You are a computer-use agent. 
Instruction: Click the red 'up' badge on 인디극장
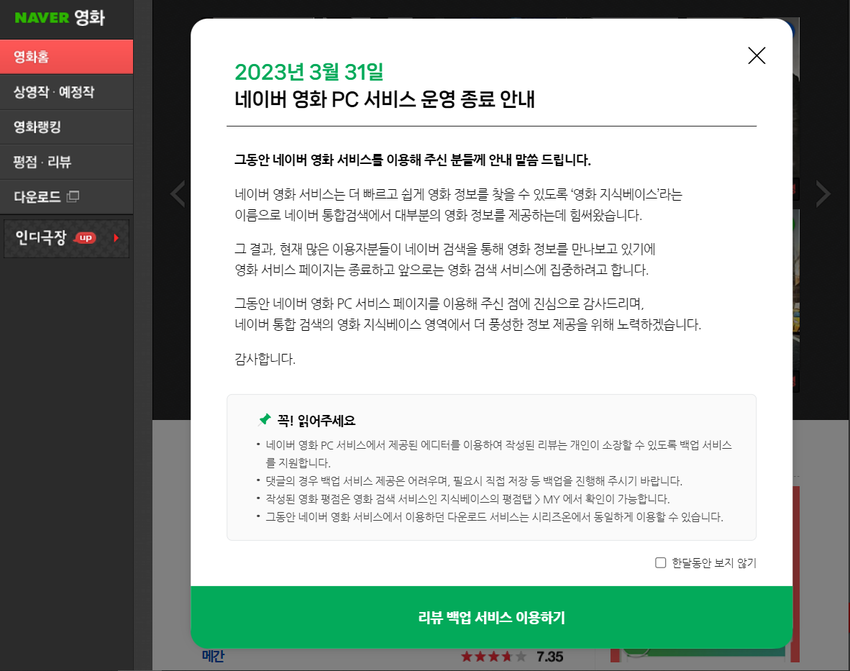(85, 238)
